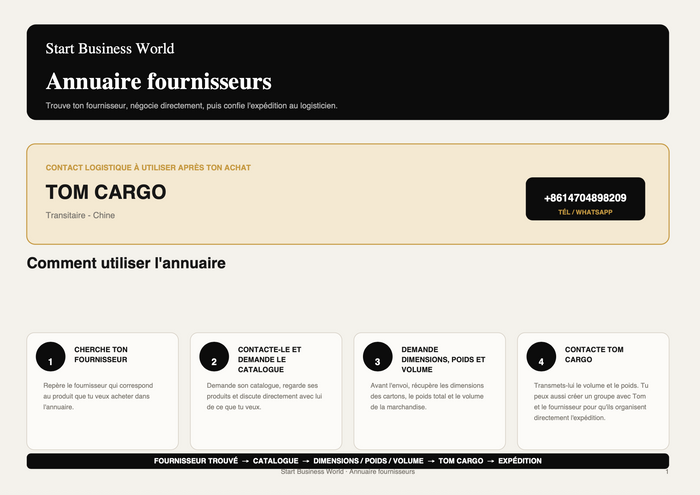Click description starting 'Demande son catalogue'
The image size is (700, 495).
point(264,396)
